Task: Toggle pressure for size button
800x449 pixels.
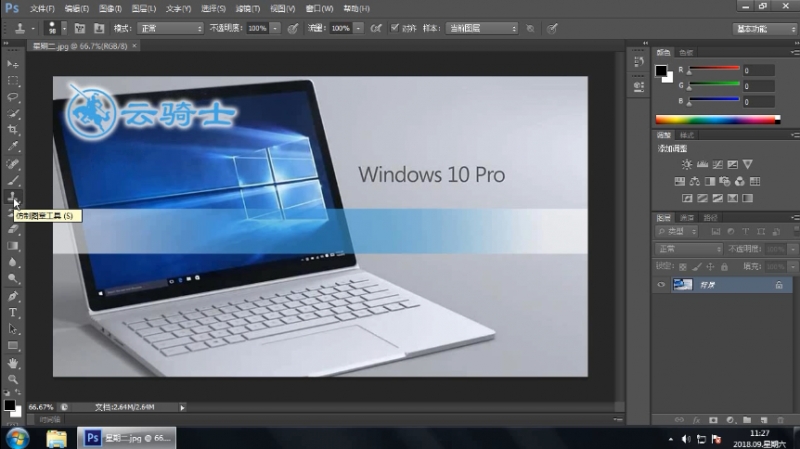Action: pyautogui.click(x=552, y=29)
